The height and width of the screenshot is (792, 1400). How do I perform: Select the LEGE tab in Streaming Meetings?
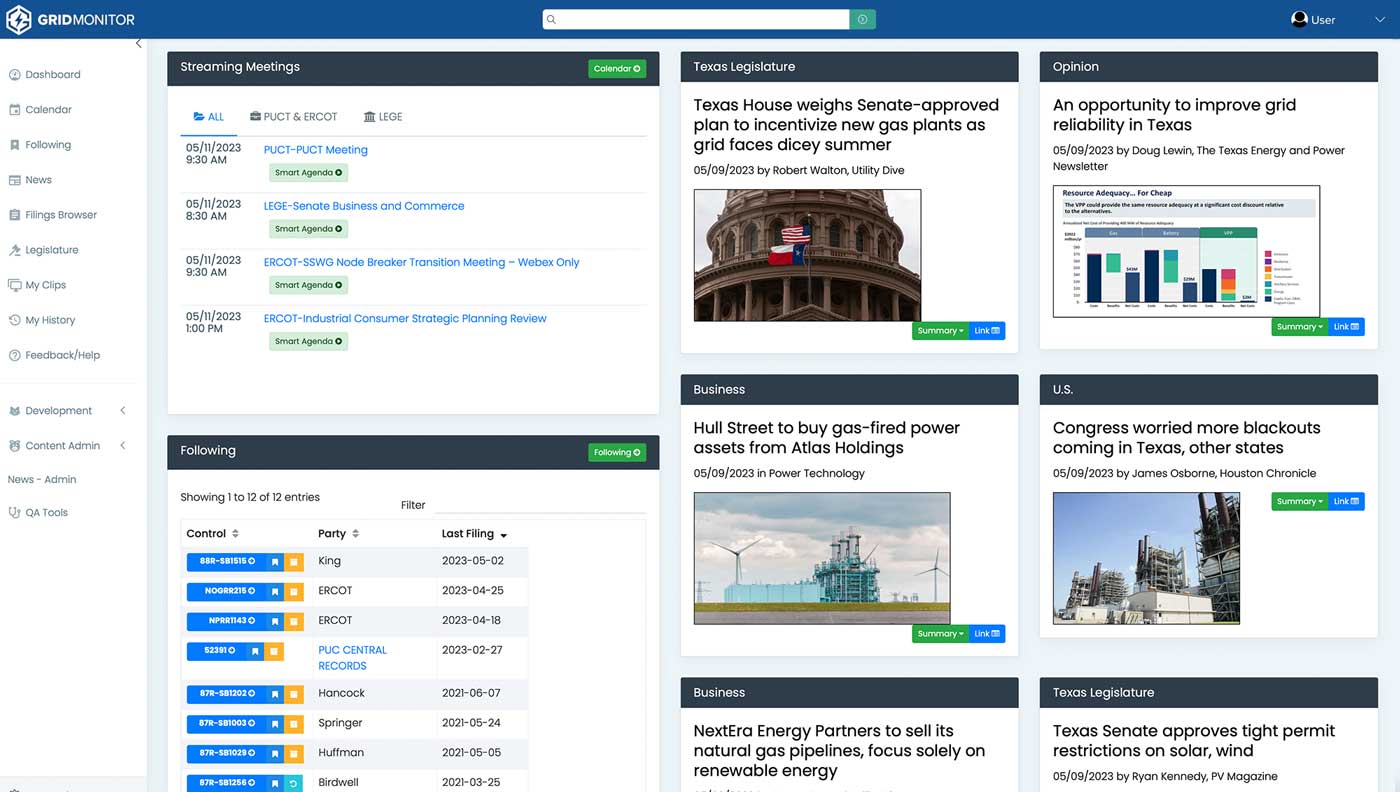[x=383, y=116]
